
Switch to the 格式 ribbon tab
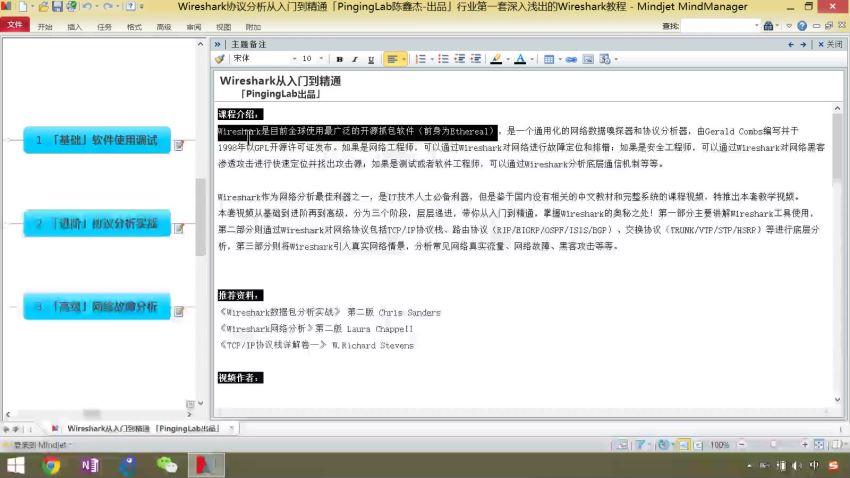(x=134, y=27)
